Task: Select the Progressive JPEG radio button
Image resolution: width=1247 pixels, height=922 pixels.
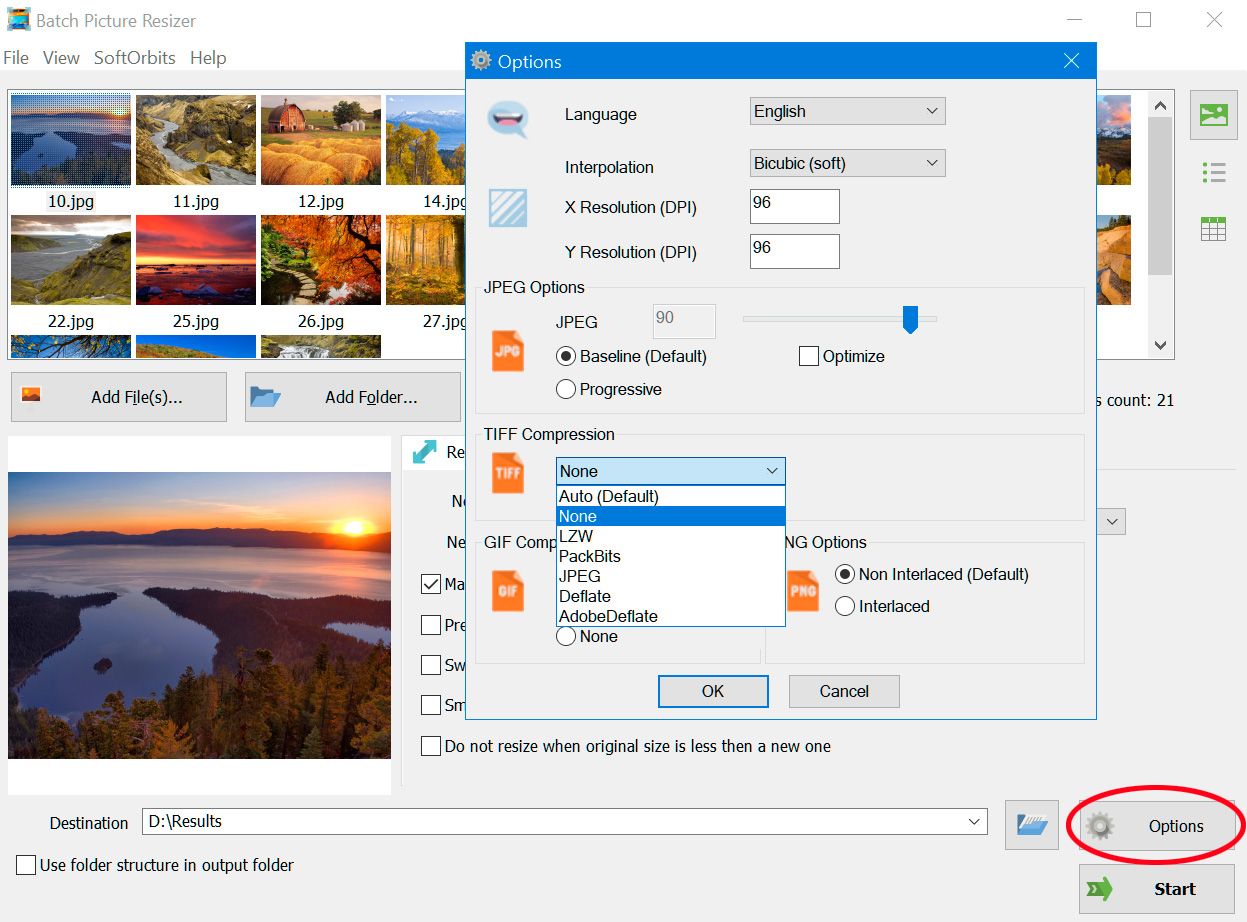Action: [x=566, y=389]
